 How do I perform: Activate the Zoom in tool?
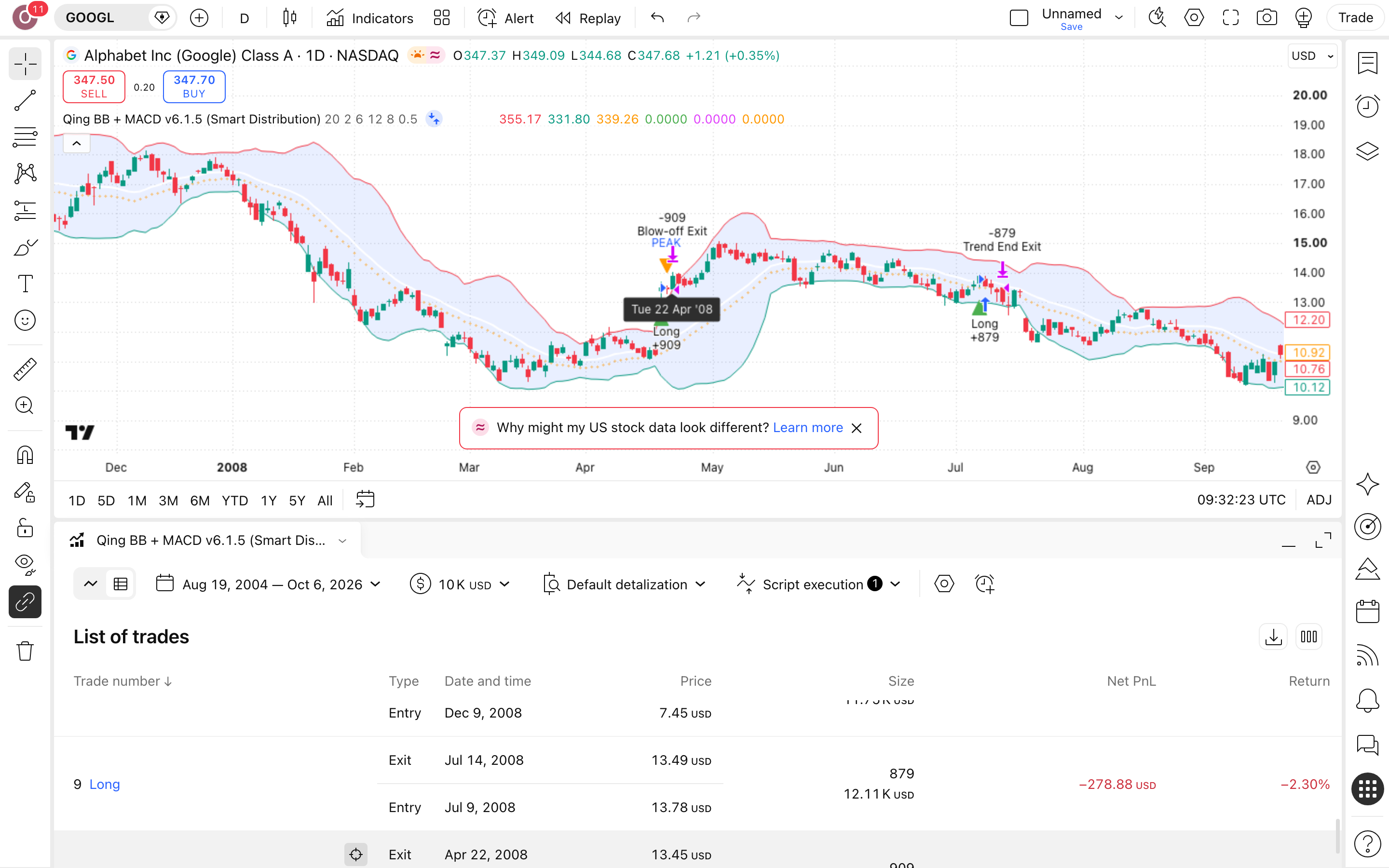(25, 406)
